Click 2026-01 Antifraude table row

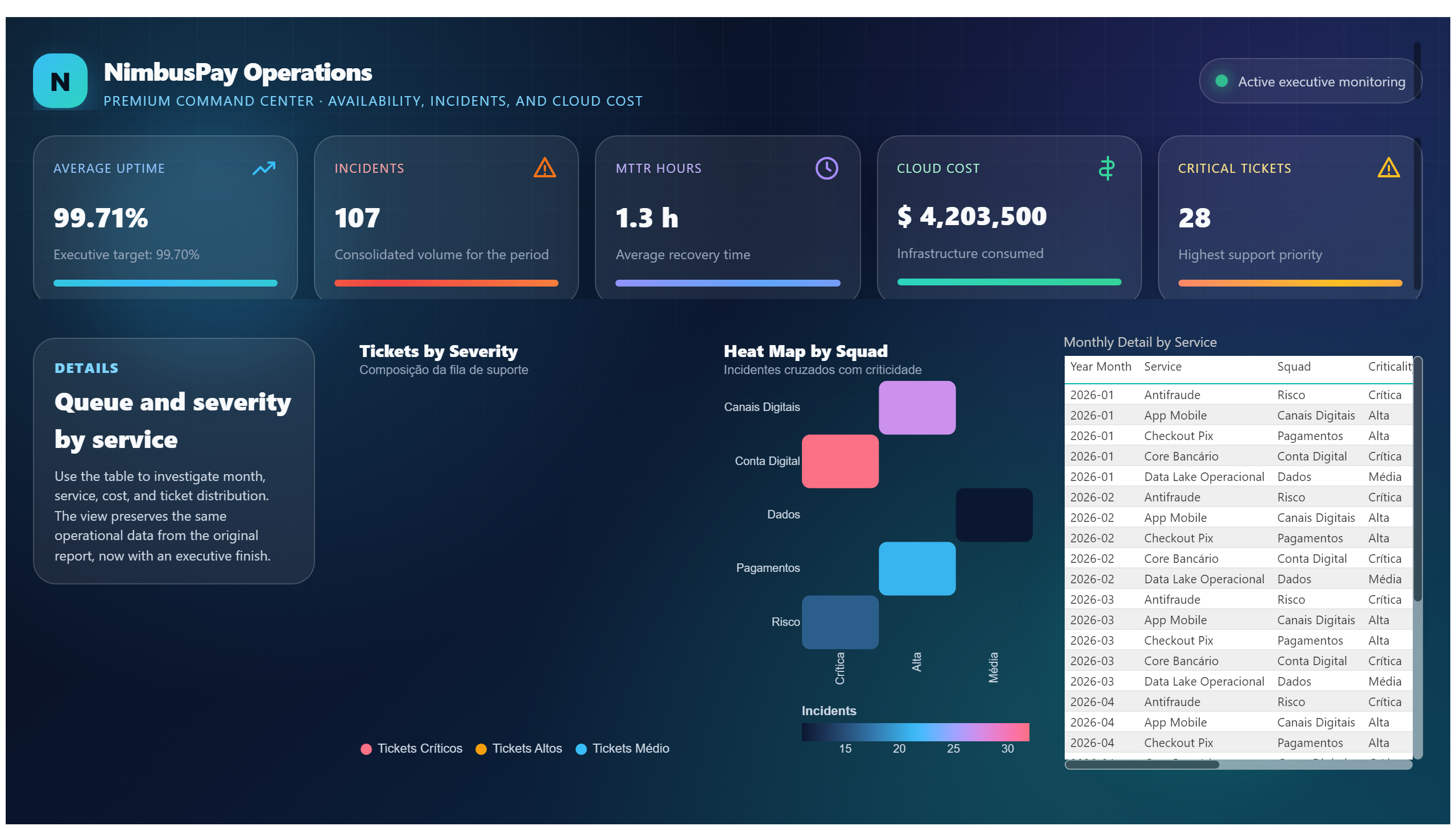[x=1238, y=395]
